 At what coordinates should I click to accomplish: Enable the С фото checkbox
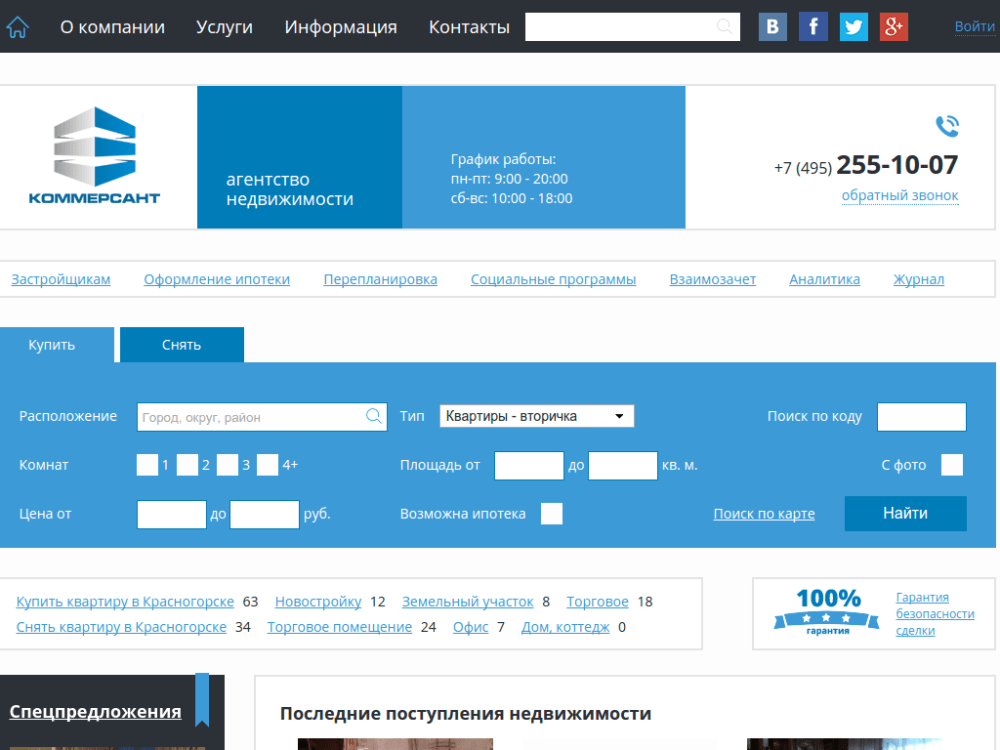click(952, 465)
